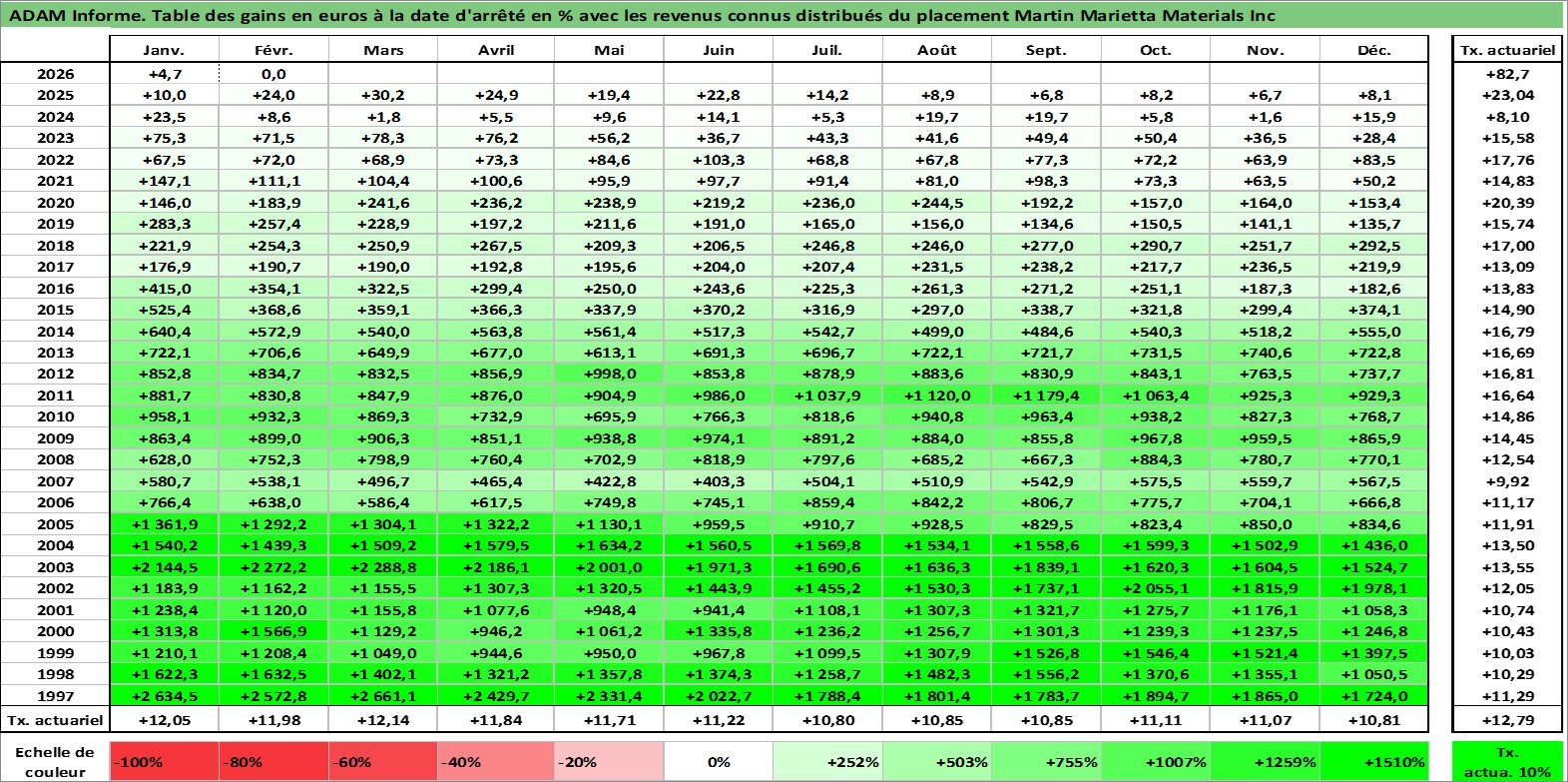Screen dimensions: 1568x782
Task: Select the +1007% color scale swatch
Action: [1156, 761]
